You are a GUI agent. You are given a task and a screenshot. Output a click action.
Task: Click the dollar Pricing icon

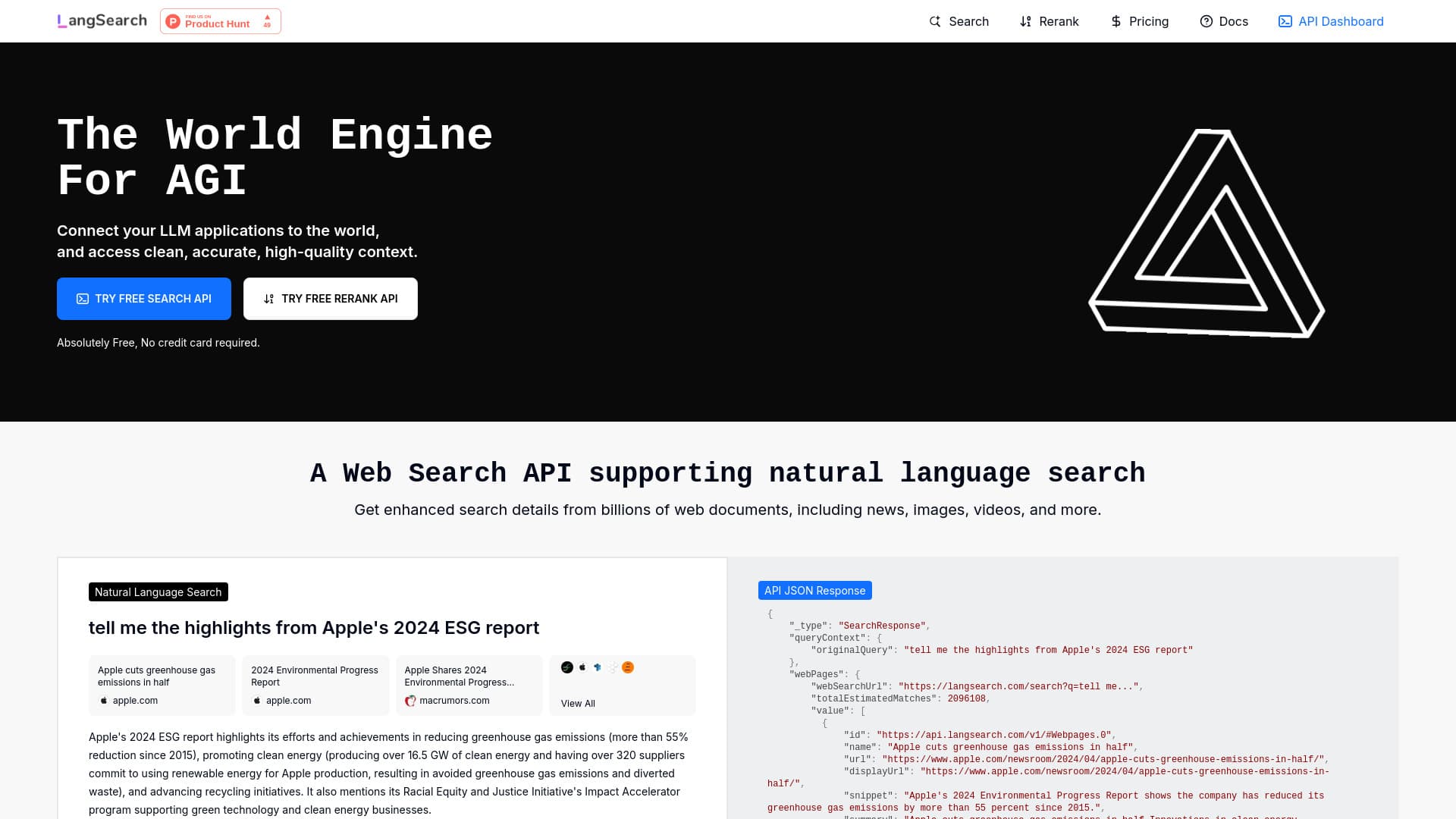click(x=1116, y=21)
